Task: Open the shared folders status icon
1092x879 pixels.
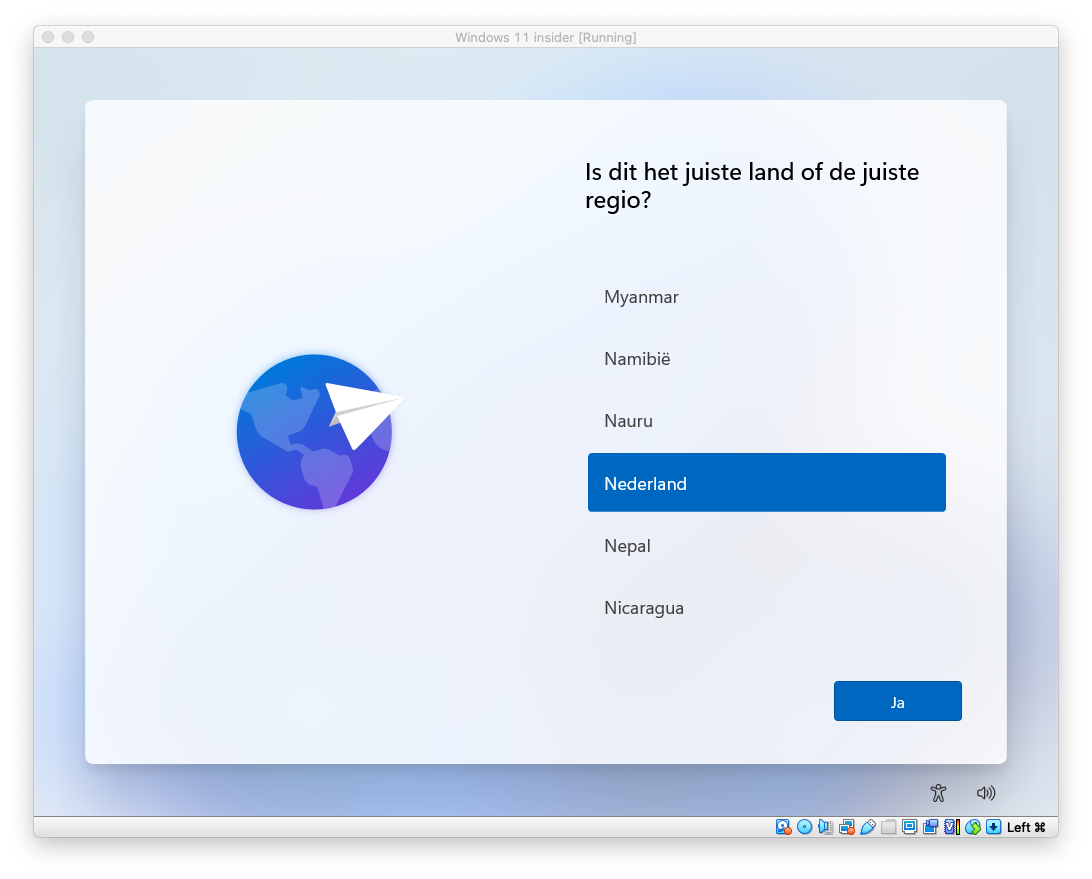Action: [888, 827]
